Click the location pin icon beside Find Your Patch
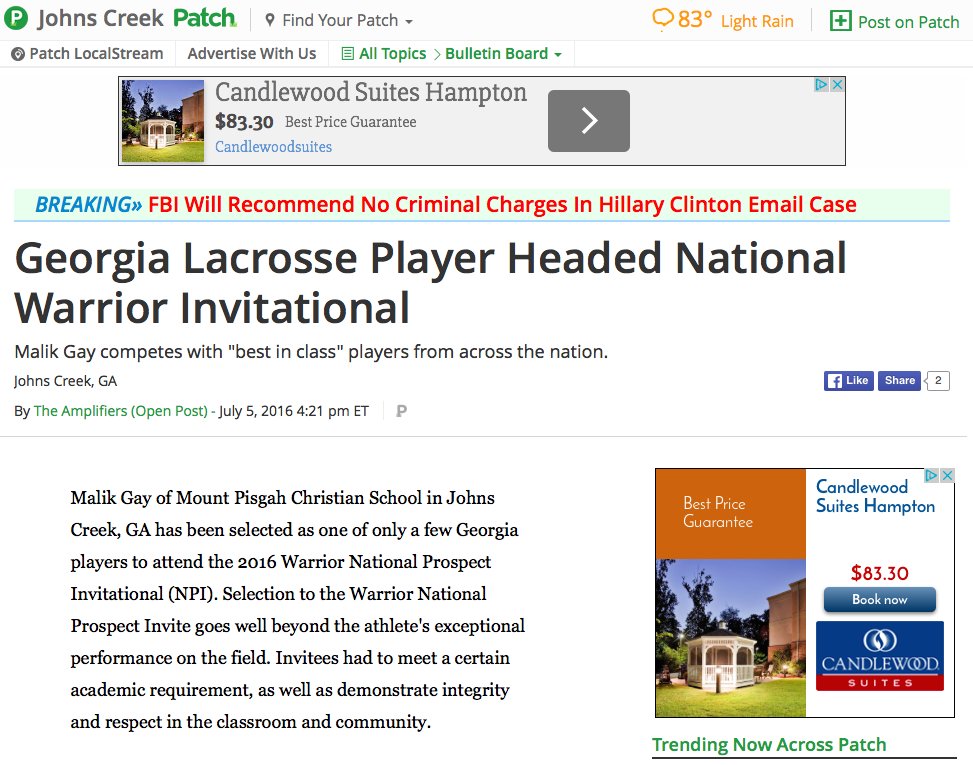 coord(269,20)
